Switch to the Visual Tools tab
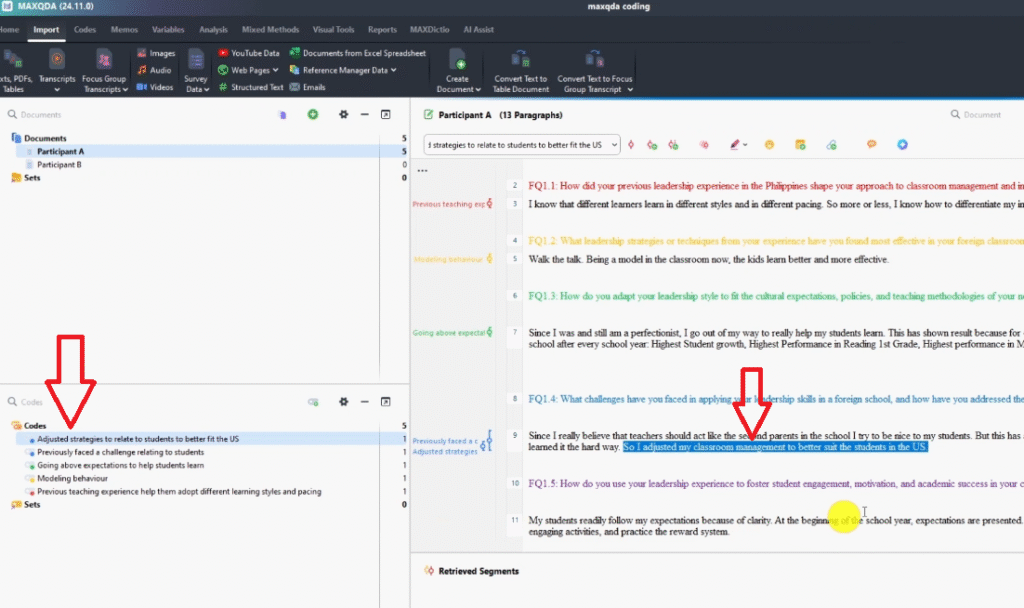This screenshot has width=1024, height=608. click(332, 30)
